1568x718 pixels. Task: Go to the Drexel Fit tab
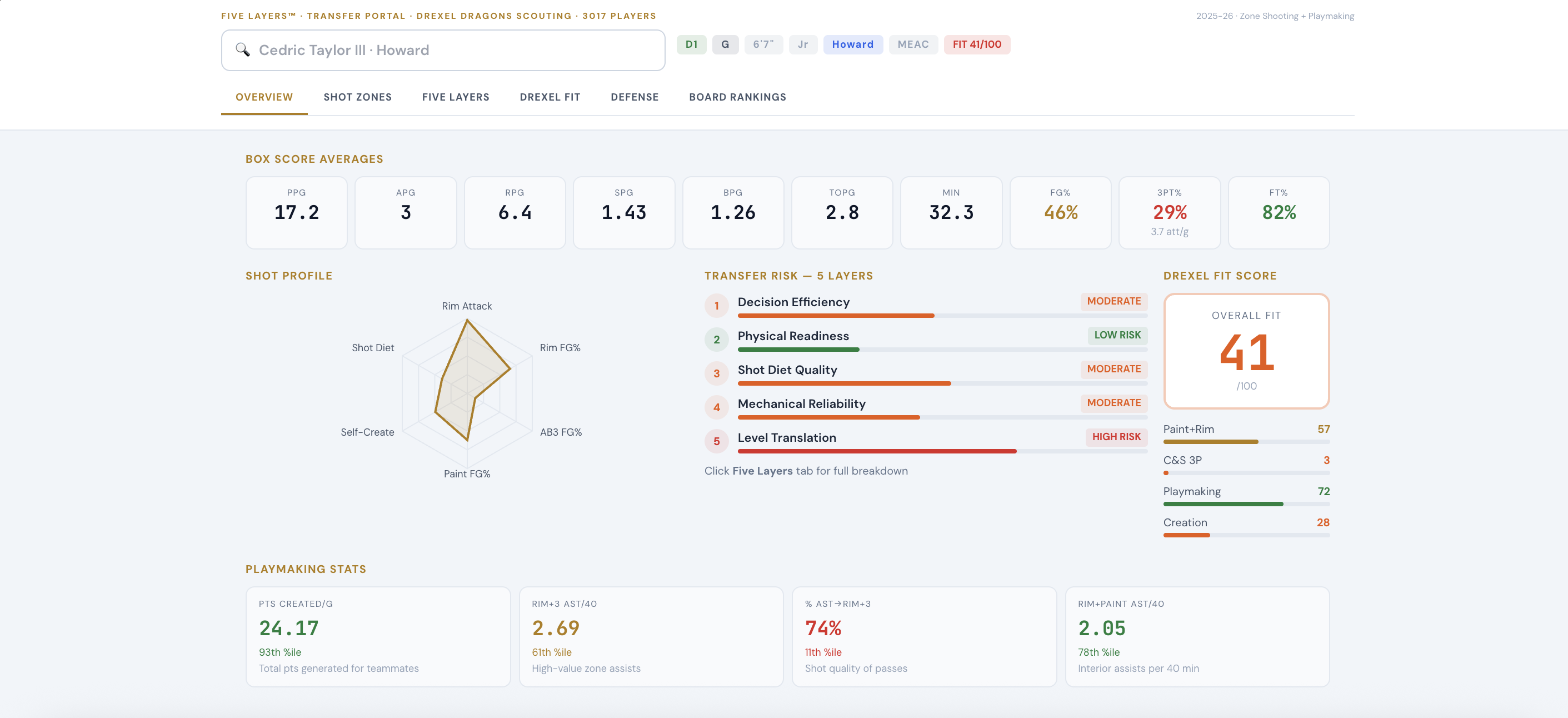550,97
